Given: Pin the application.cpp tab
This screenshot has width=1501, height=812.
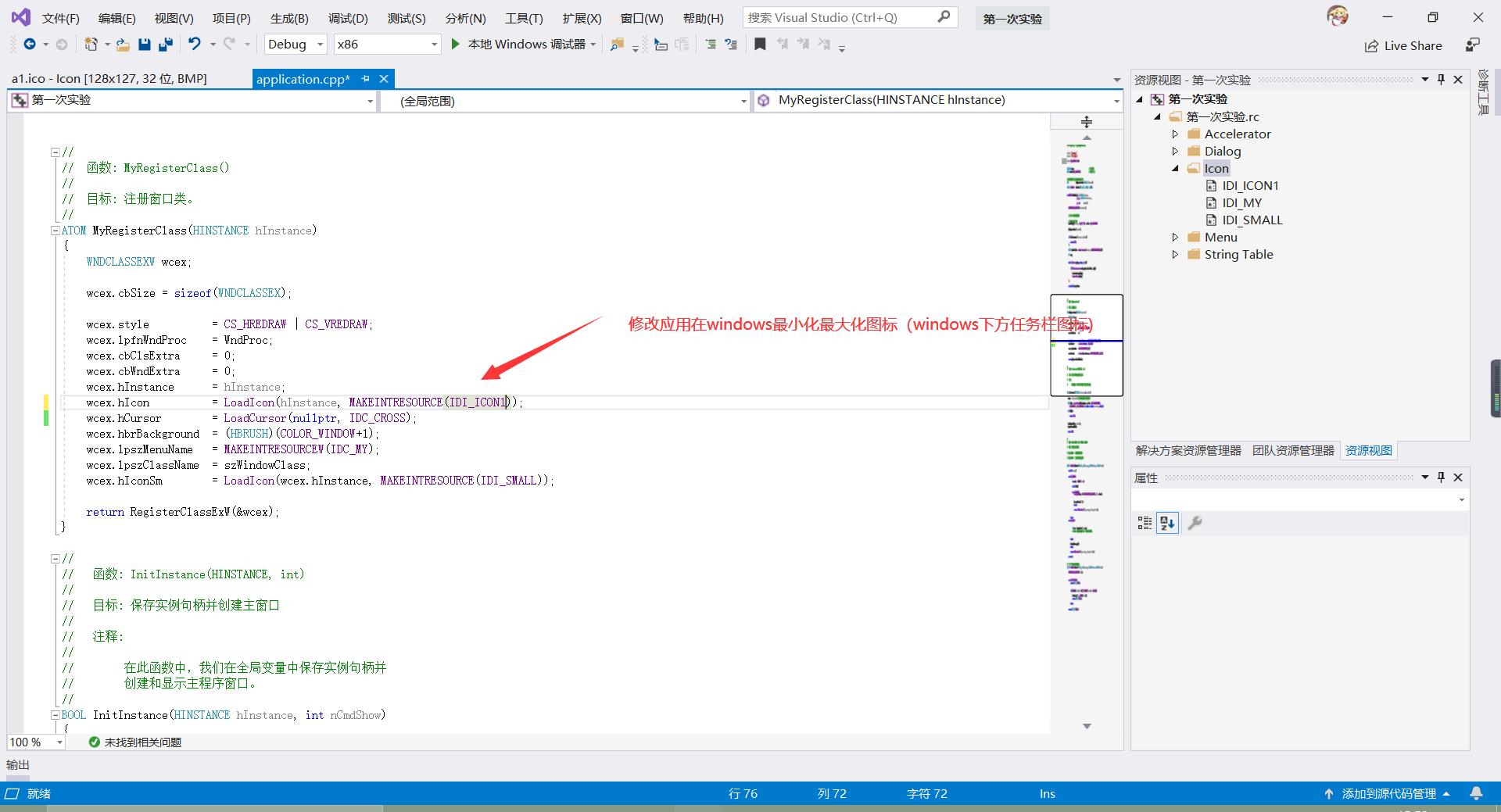Looking at the screenshot, I should point(365,78).
